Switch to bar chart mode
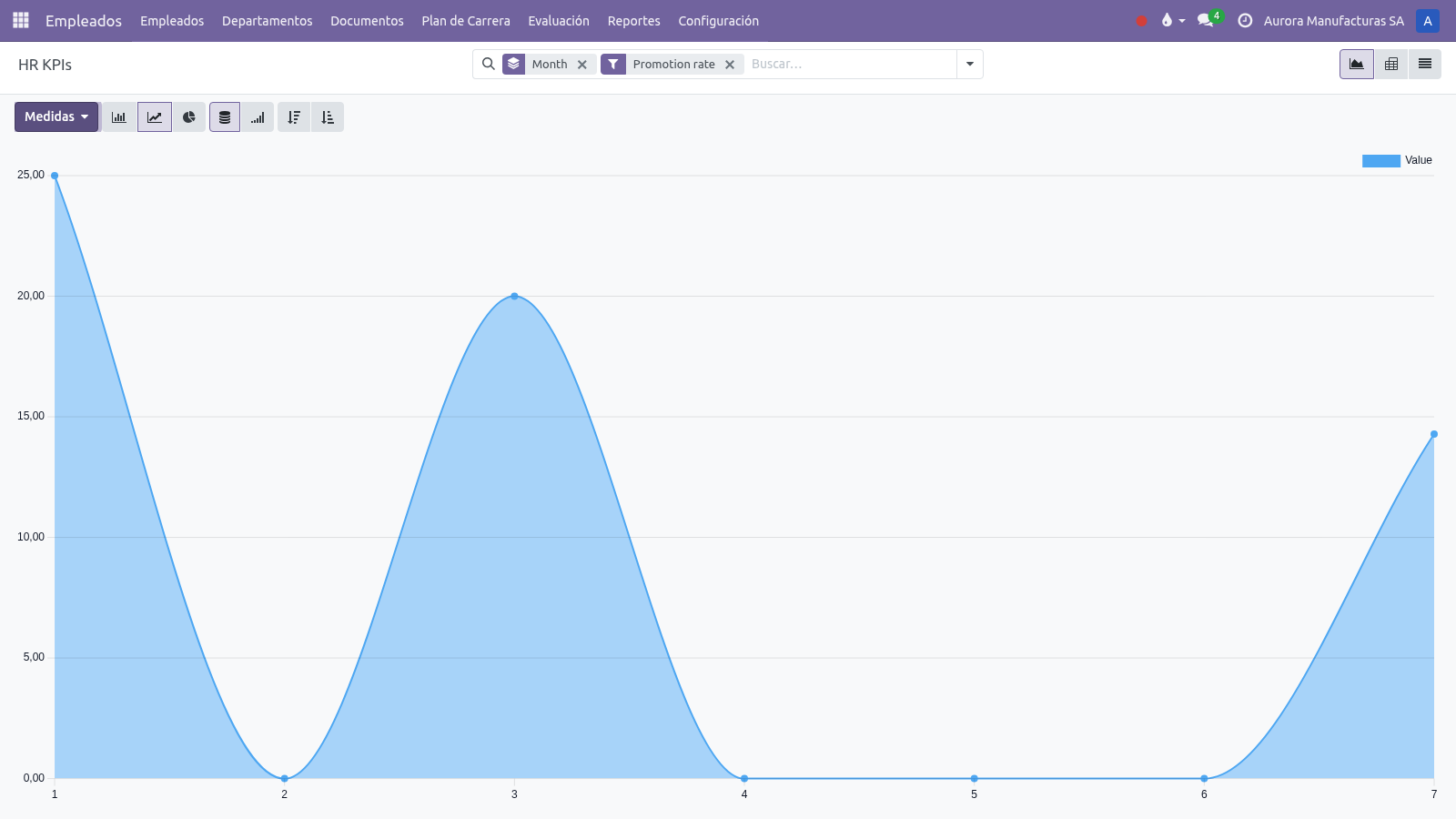This screenshot has height=819, width=1456. tap(119, 116)
